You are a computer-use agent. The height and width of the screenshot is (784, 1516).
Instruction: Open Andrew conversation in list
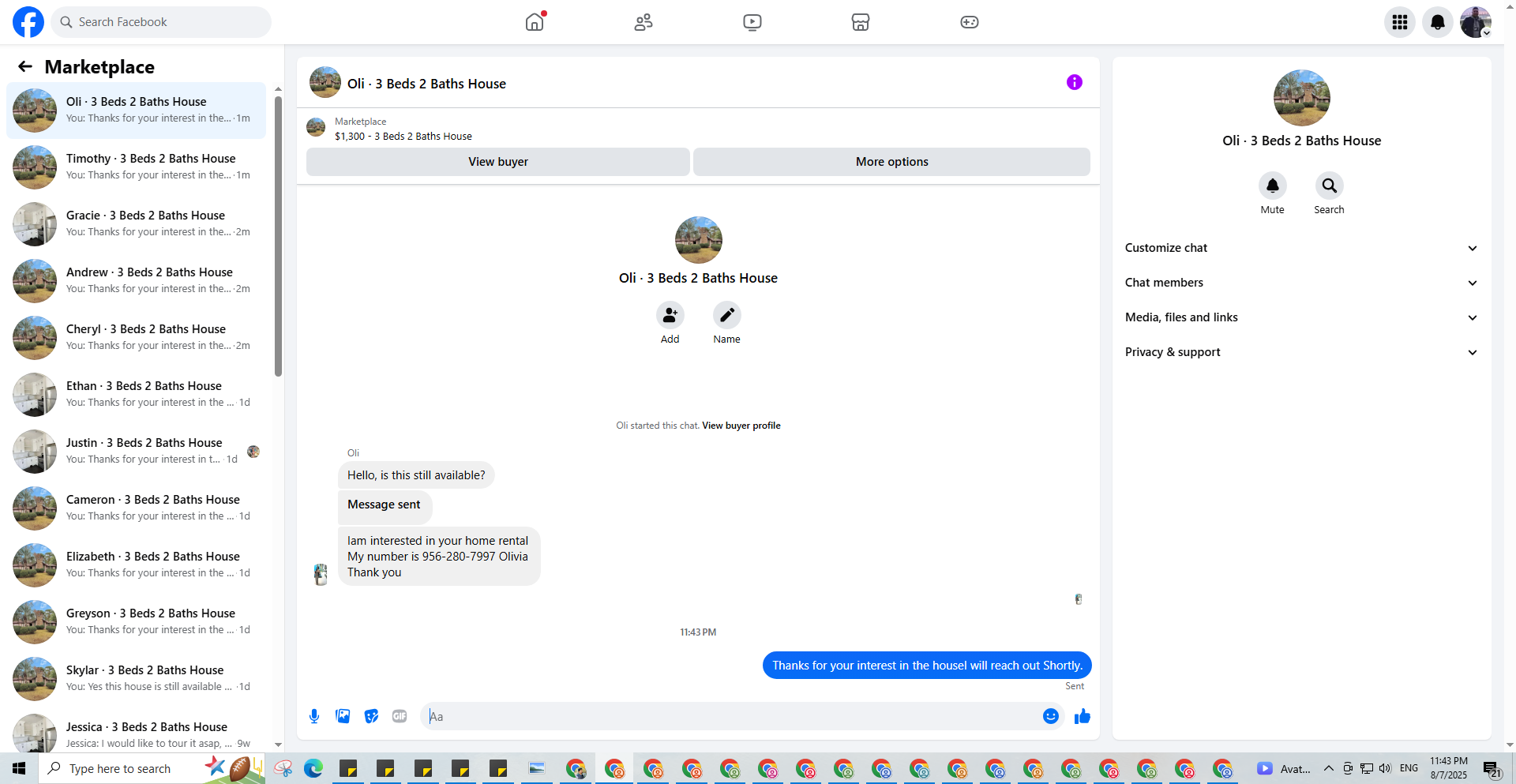pyautogui.click(x=136, y=281)
